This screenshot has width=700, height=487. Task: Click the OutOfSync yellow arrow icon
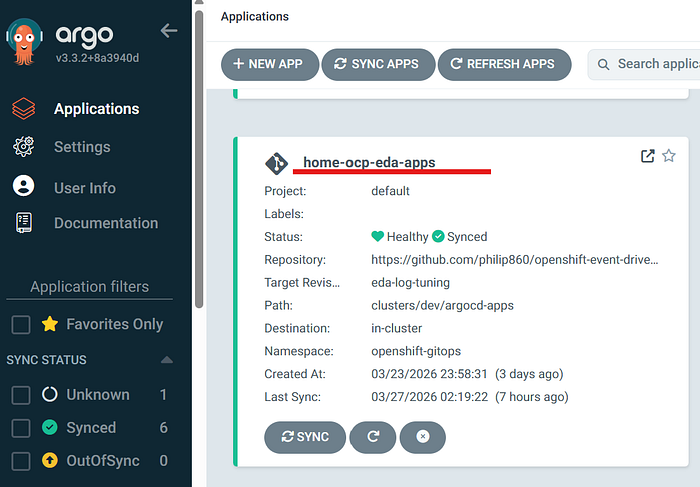[x=50, y=460]
